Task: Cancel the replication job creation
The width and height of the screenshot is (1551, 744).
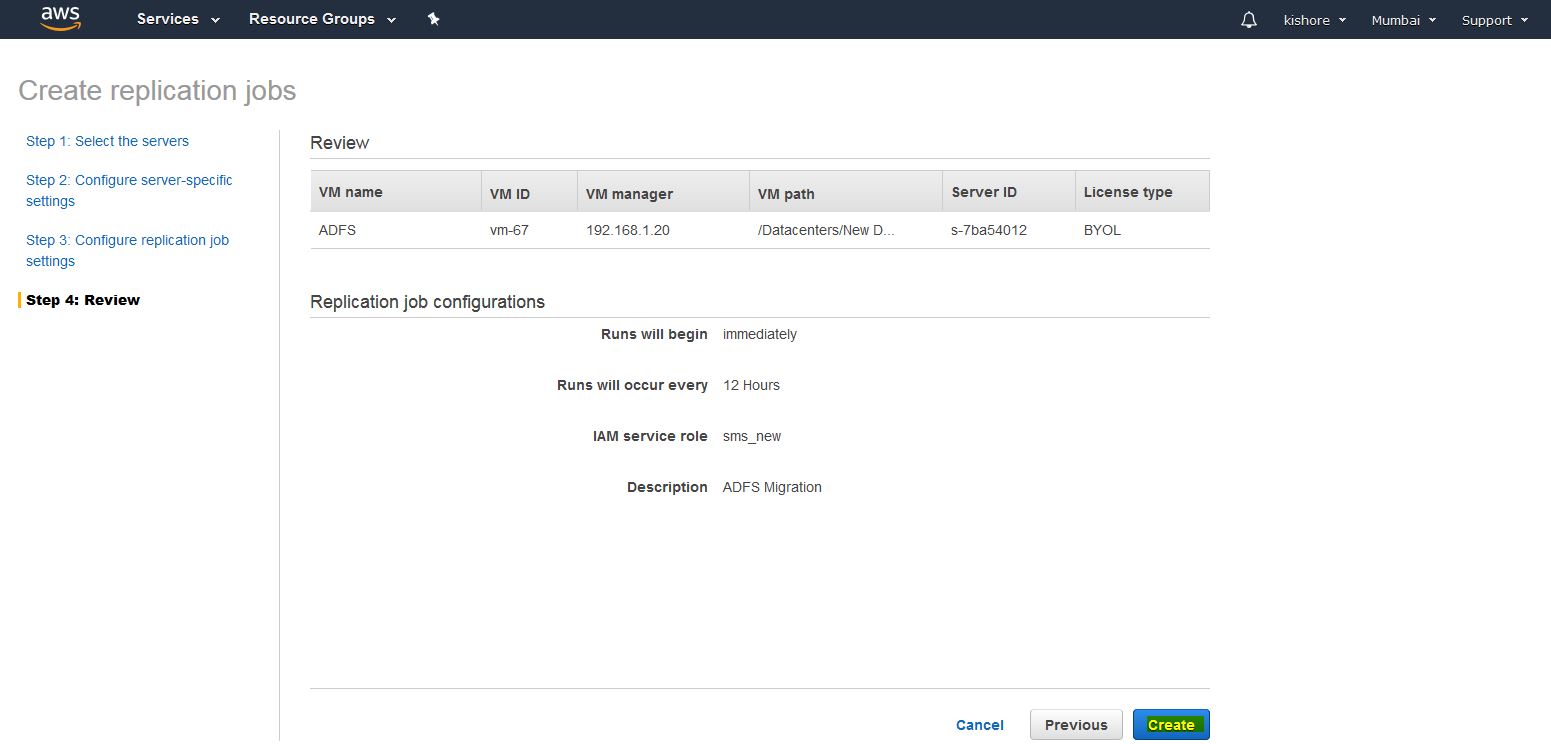Action: [979, 725]
